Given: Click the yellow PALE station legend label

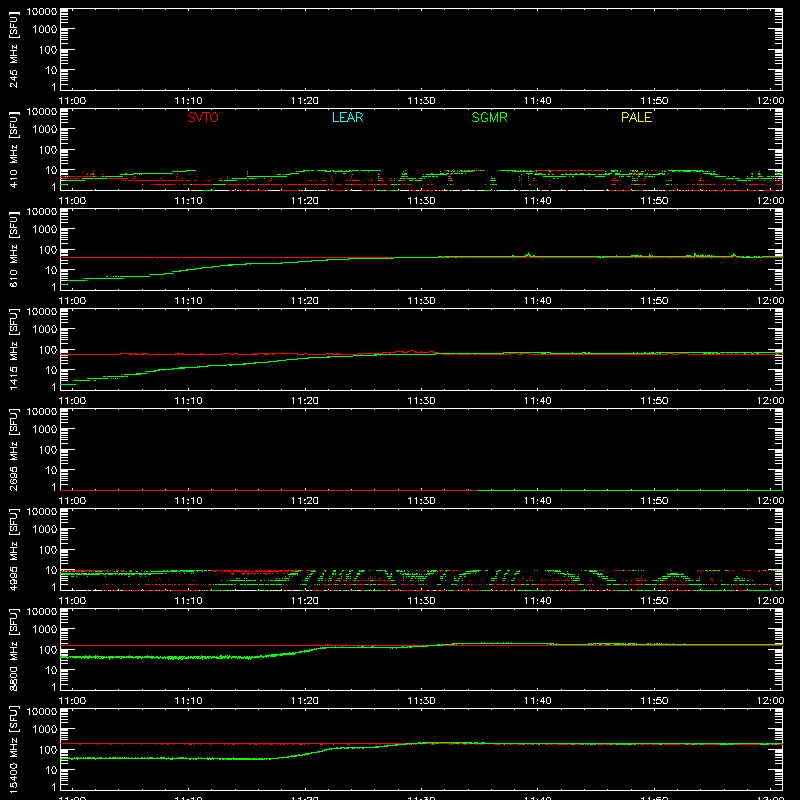Looking at the screenshot, I should coord(636,117).
